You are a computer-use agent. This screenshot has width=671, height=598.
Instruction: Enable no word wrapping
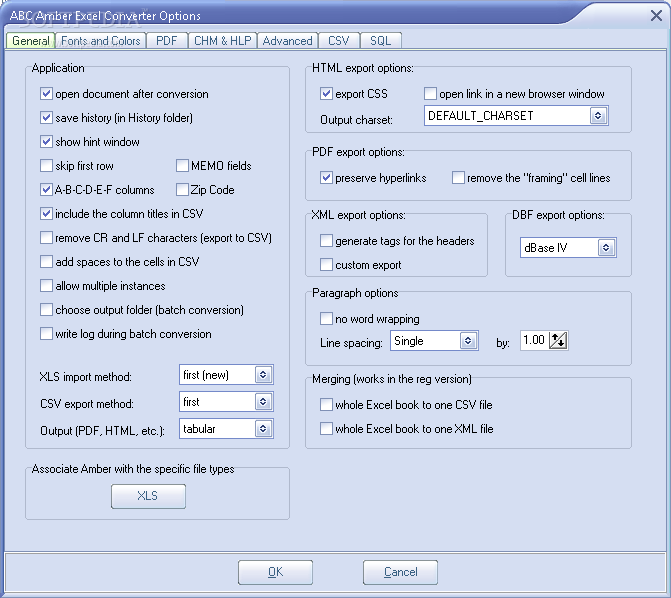[x=327, y=319]
